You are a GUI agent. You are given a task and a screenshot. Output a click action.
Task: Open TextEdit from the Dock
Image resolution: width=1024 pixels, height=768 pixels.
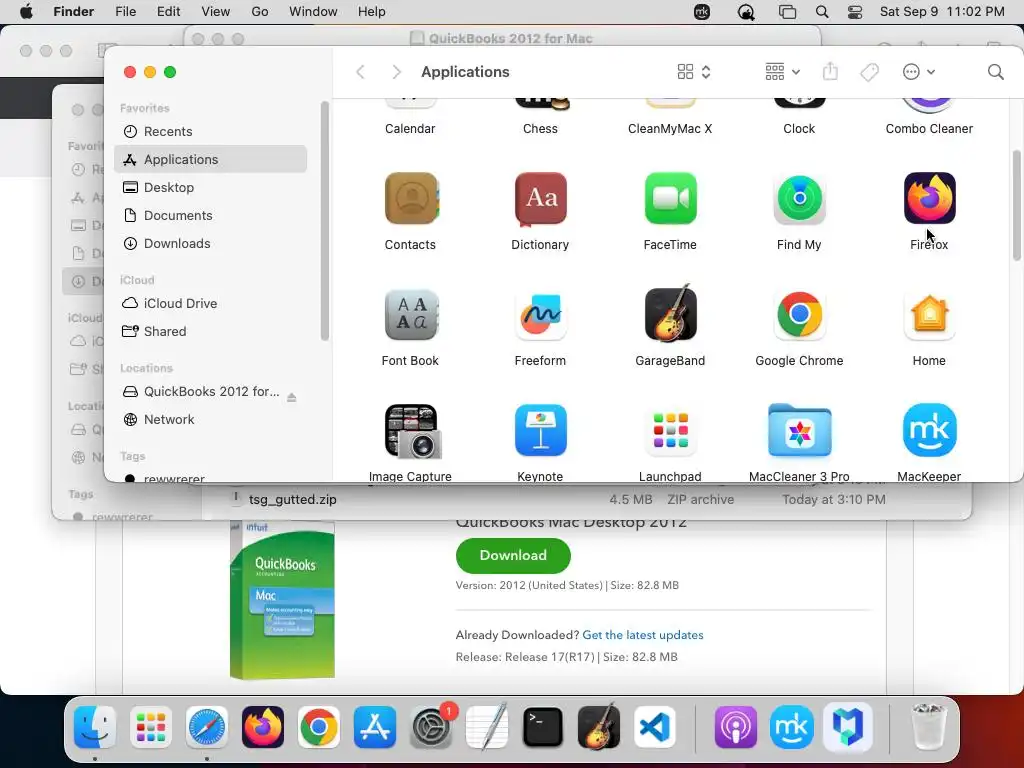click(x=487, y=727)
